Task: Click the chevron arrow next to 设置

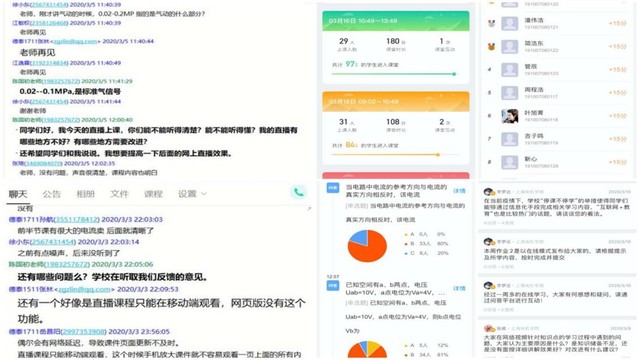Action: pyautogui.click(x=204, y=194)
